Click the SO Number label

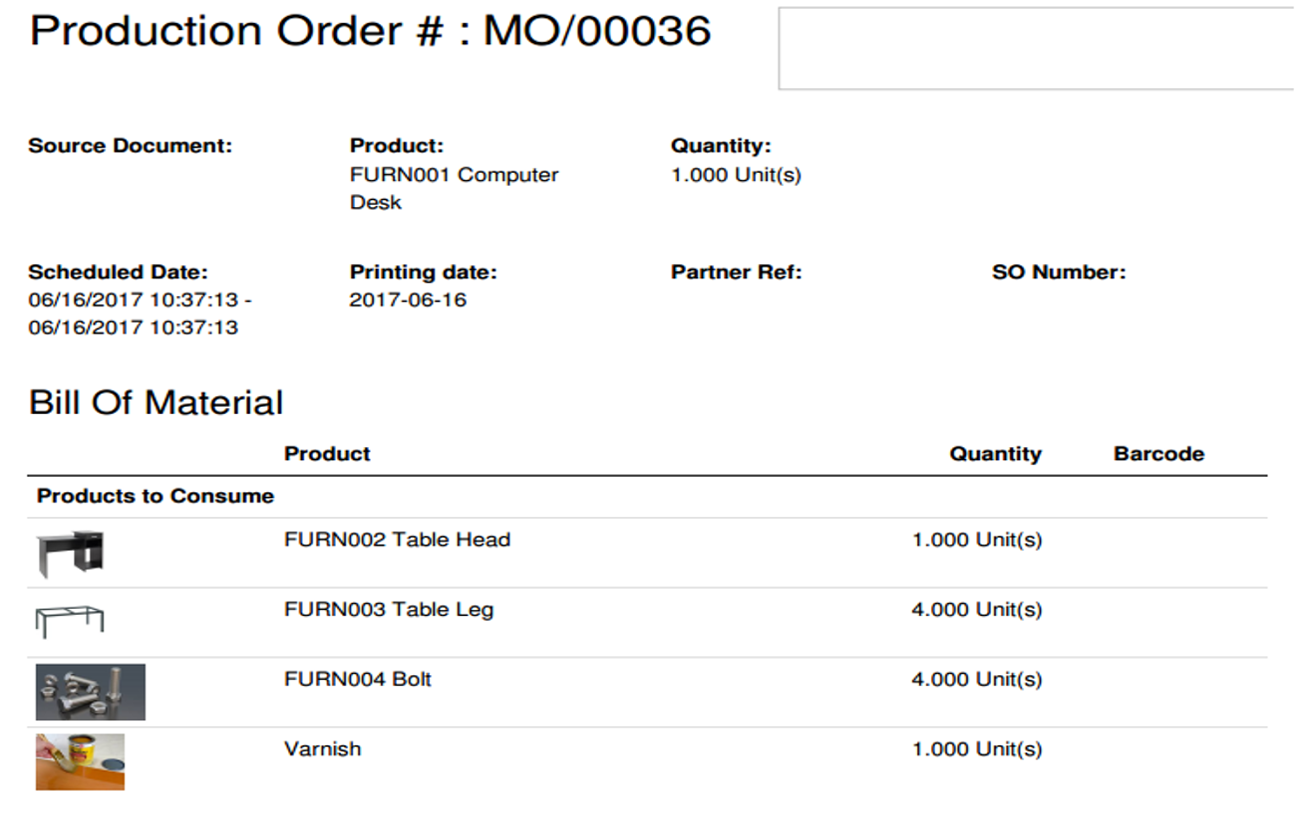point(1059,272)
